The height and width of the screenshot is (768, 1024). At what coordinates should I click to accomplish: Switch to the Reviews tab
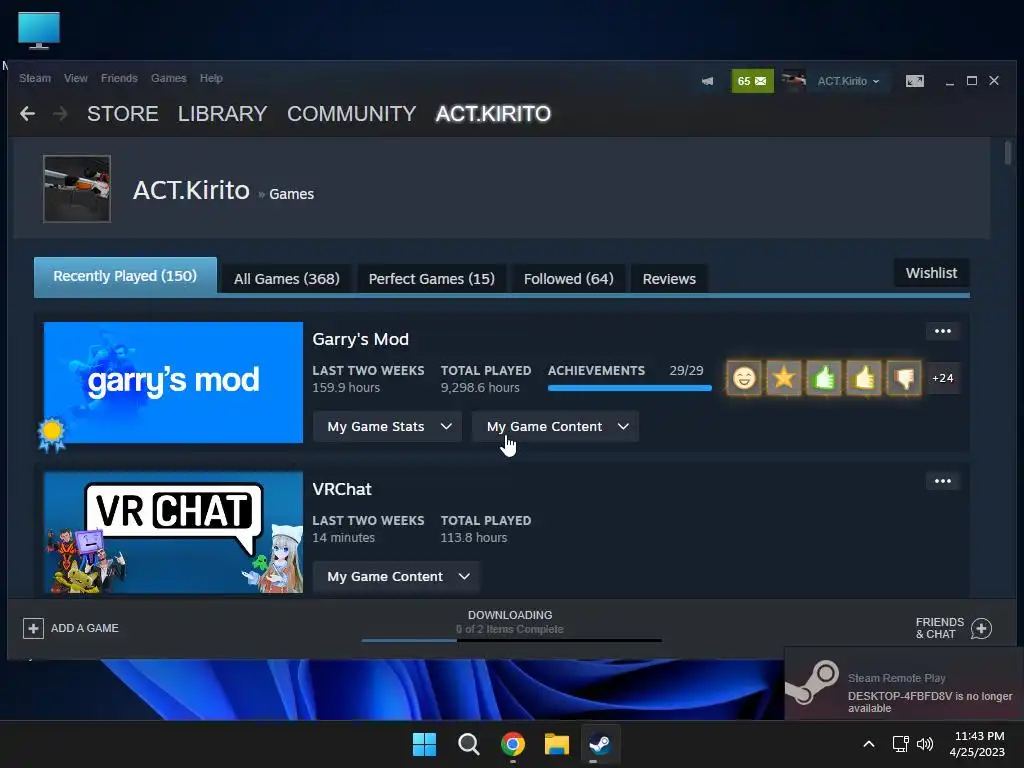point(669,279)
